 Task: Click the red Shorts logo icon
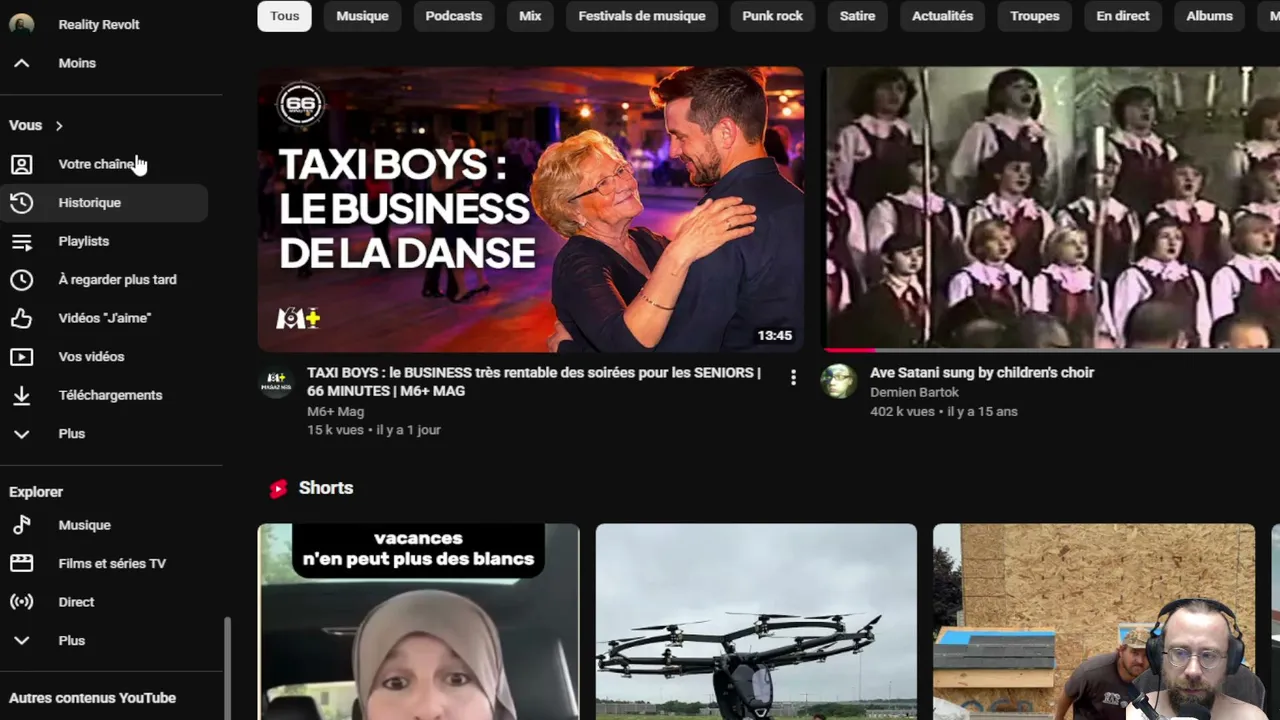pos(278,488)
